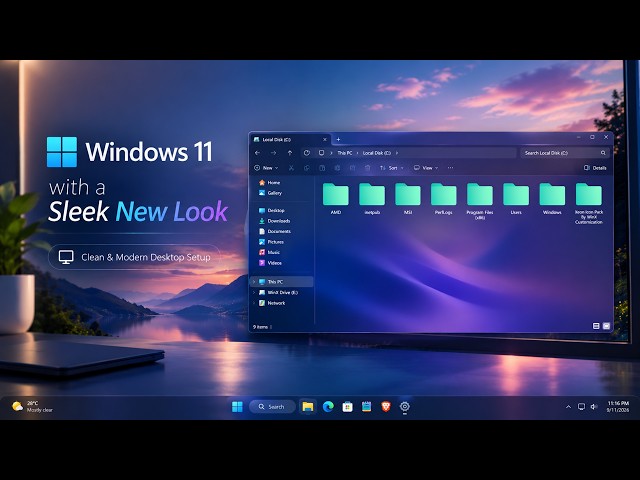
Task: Click File Explorer on the taskbar
Action: click(x=307, y=407)
